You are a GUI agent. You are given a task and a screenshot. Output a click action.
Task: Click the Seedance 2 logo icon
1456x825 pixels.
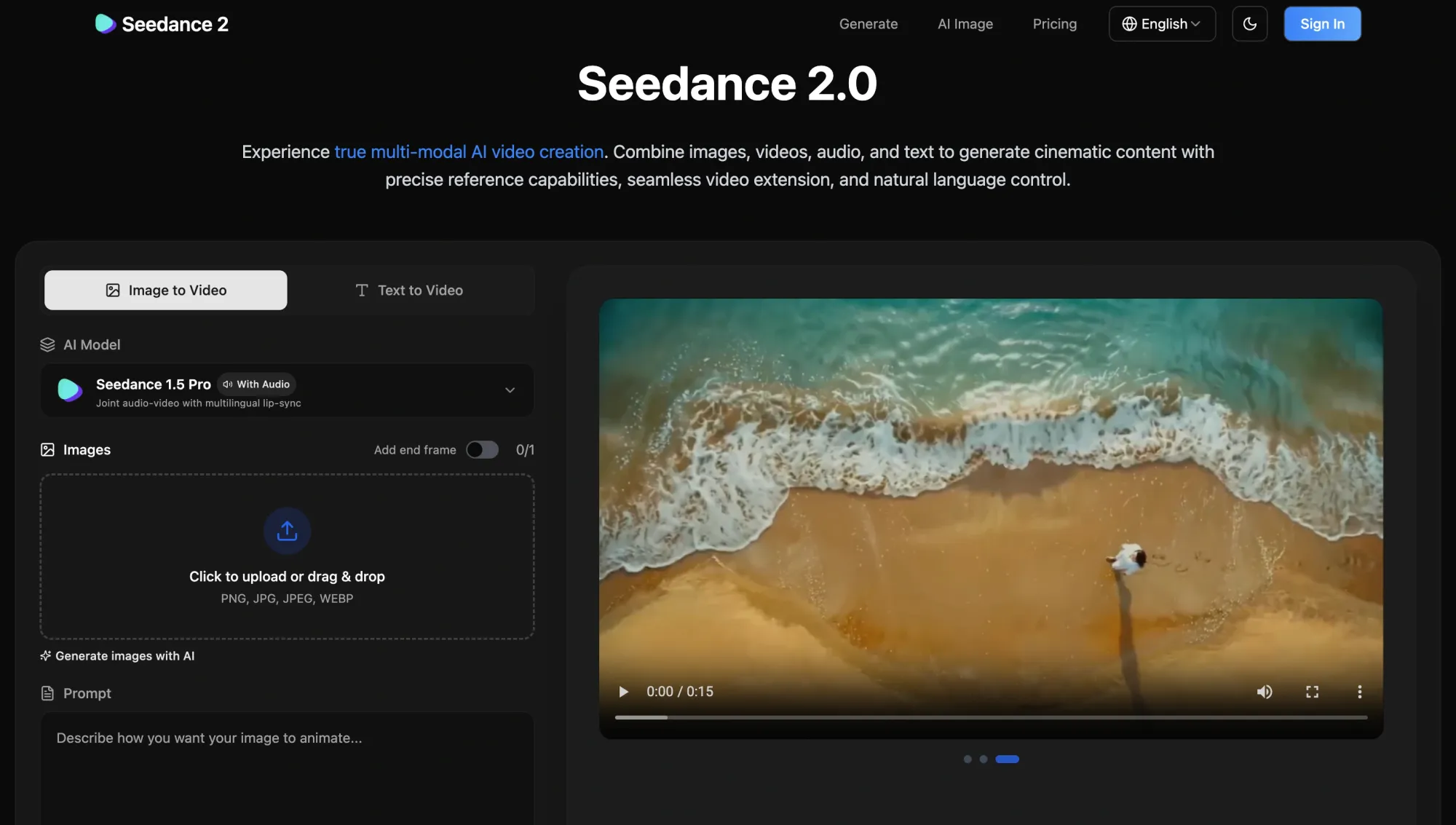pos(106,24)
